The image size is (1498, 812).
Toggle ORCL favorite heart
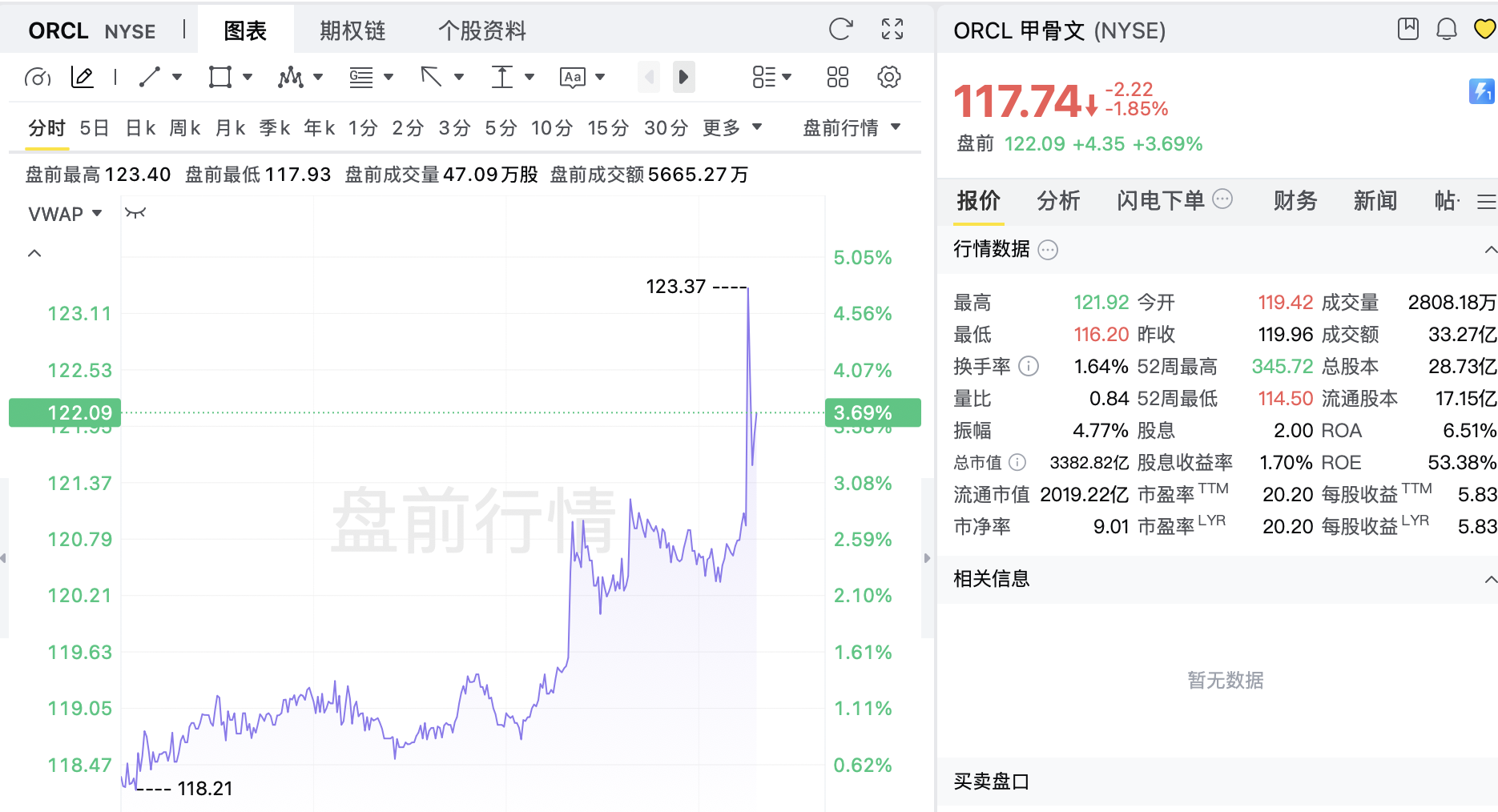click(x=1484, y=30)
